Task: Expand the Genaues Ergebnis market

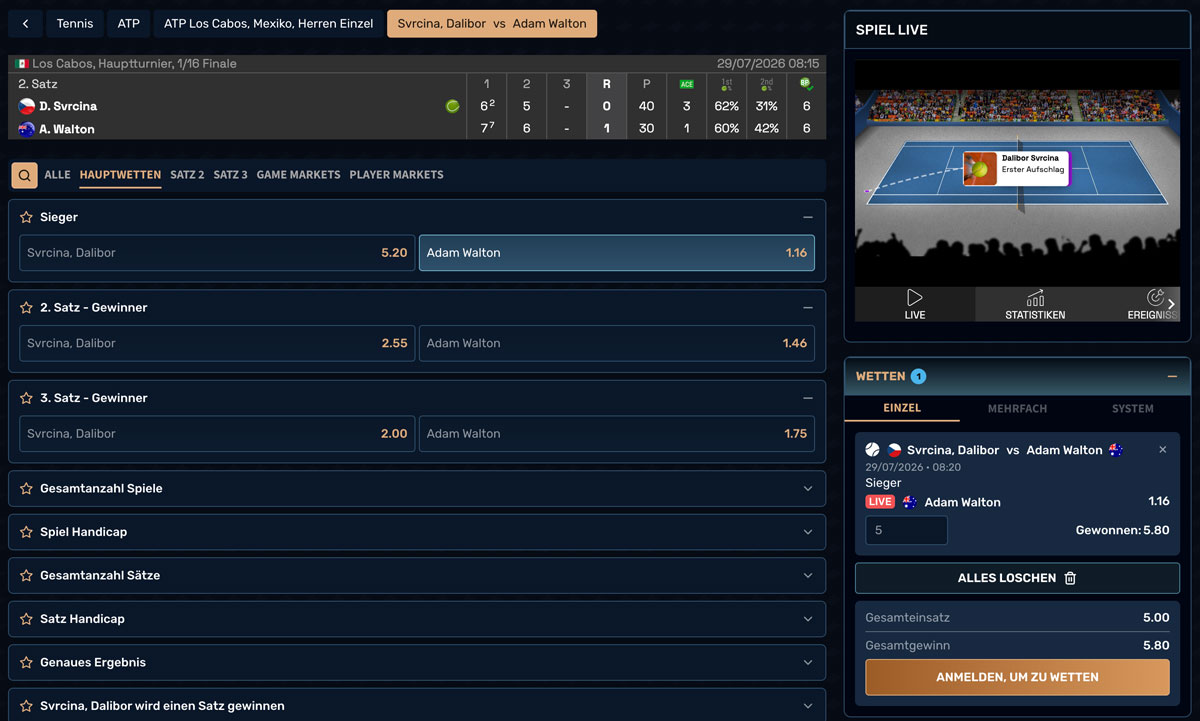Action: [x=807, y=662]
